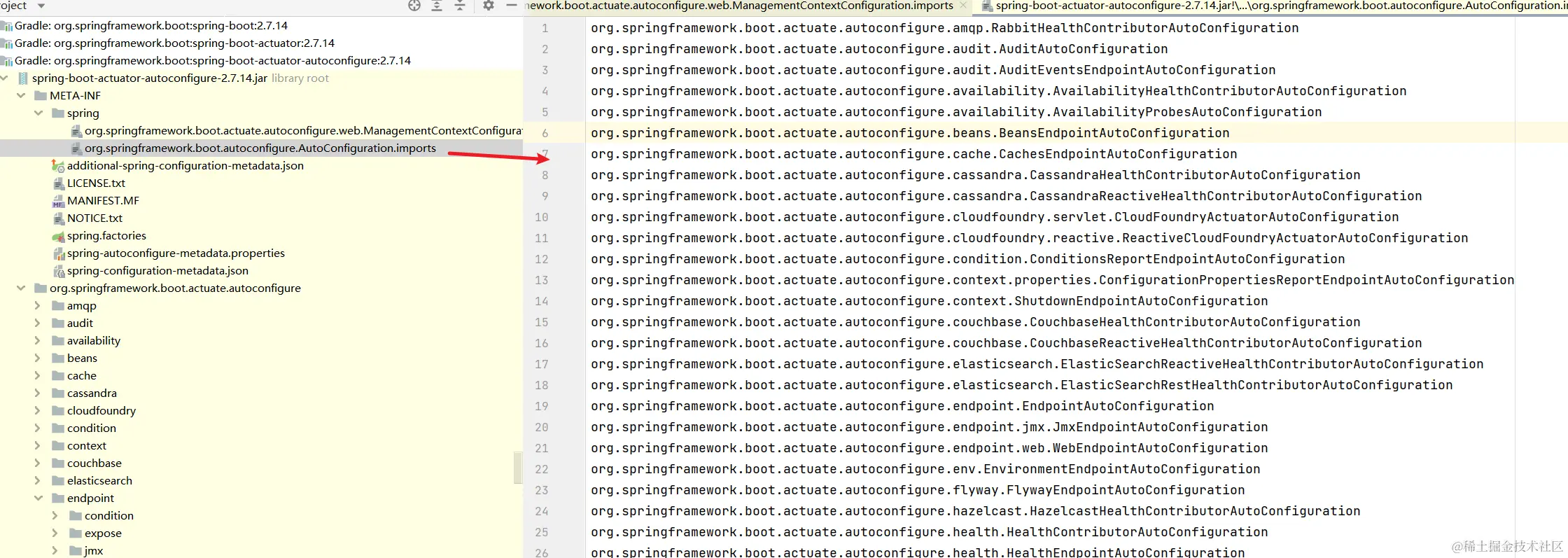Click the Gradle library icon beside spring-boot:2.7.14
The width and height of the screenshot is (1568, 558).
click(x=7, y=27)
